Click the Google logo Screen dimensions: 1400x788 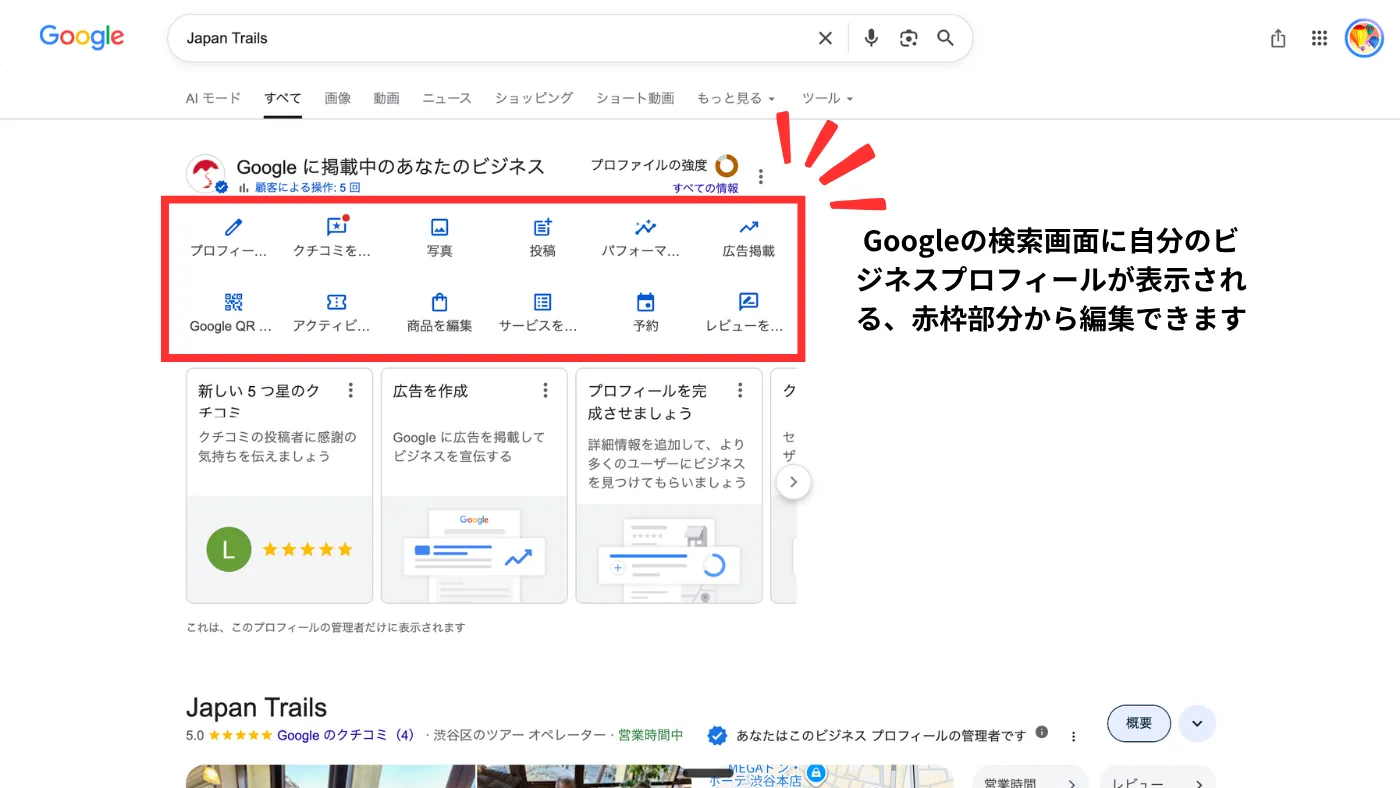(82, 38)
